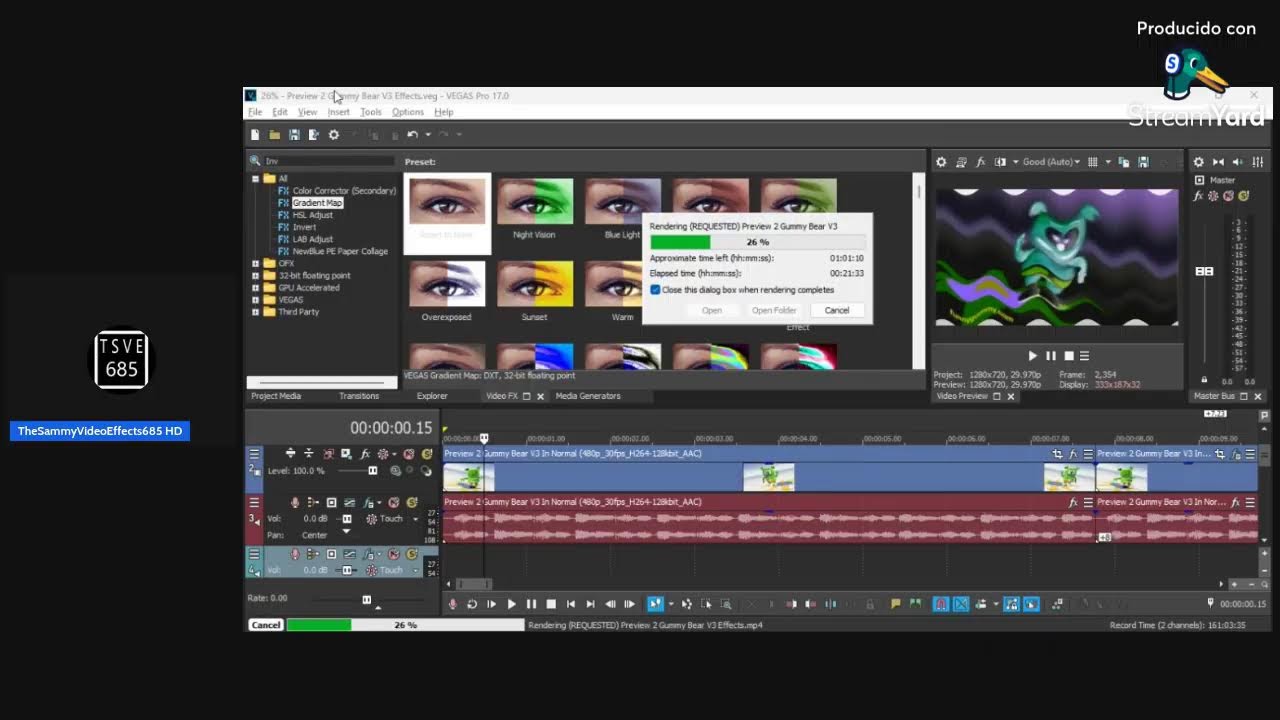The width and height of the screenshot is (1280, 720).
Task: Toggle Close this dialog when rendering completes
Action: coord(655,290)
